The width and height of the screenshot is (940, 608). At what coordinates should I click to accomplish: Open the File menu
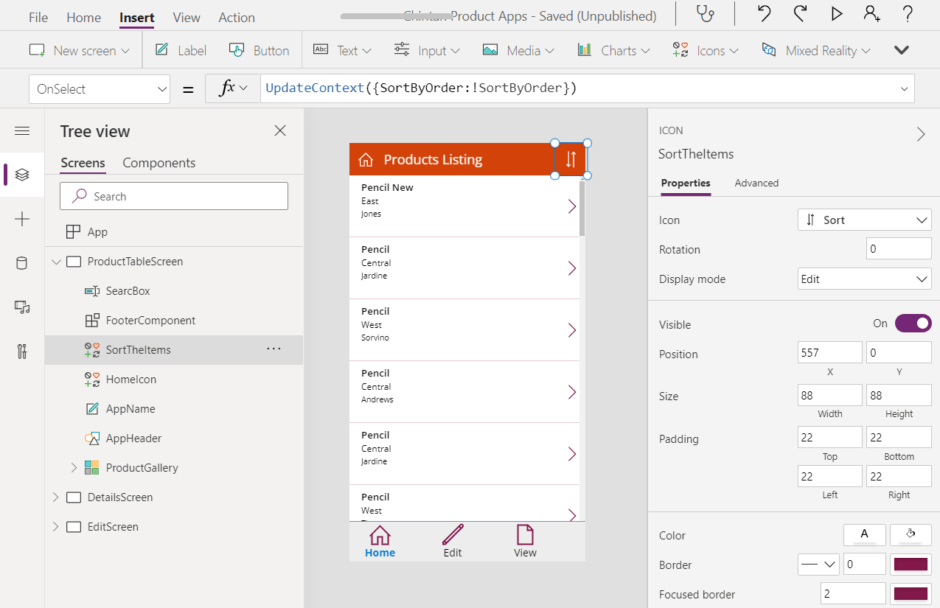38,17
